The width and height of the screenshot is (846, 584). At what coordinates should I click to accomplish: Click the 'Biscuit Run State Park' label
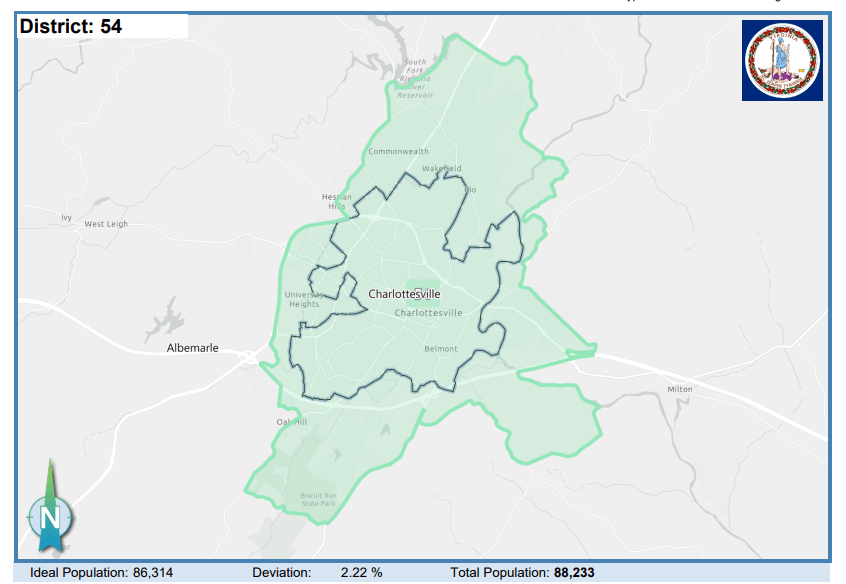[x=318, y=499]
